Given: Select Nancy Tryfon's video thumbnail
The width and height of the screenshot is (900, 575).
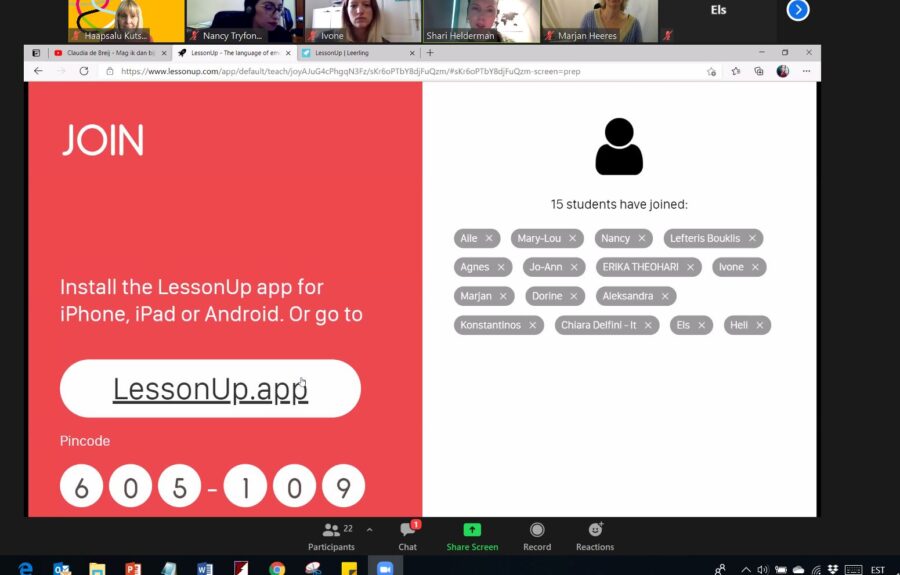Looking at the screenshot, I should point(245,21).
